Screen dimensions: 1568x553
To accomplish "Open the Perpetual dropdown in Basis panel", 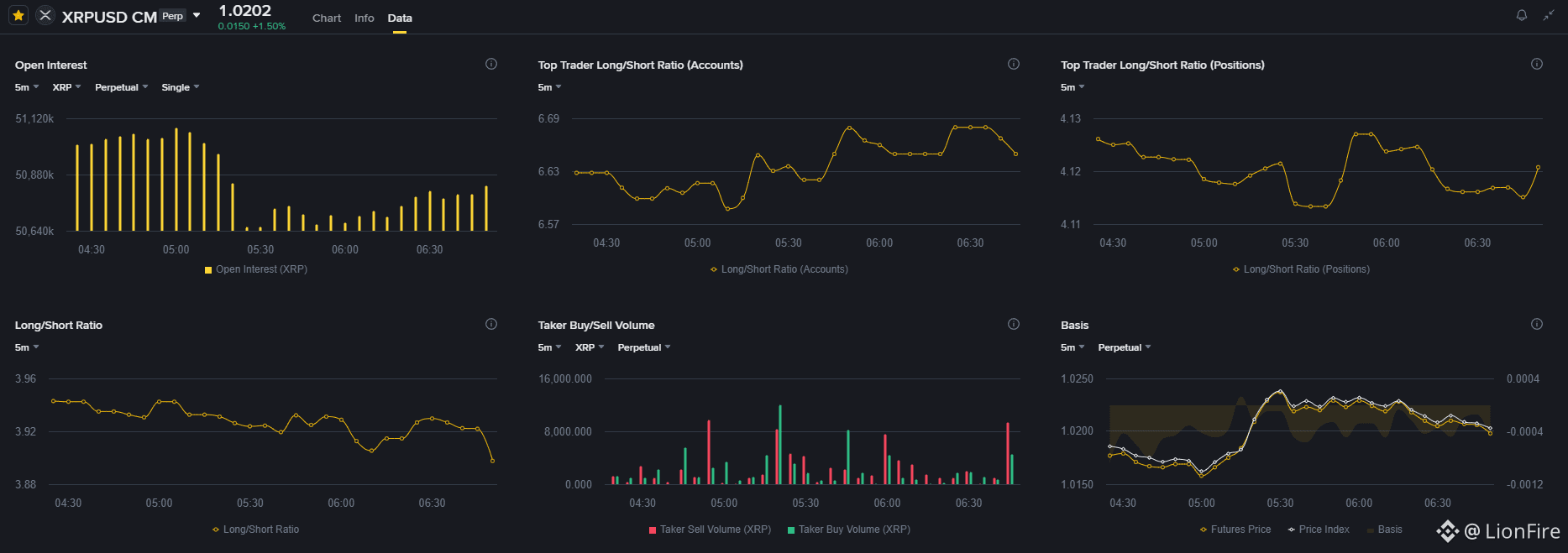I will tap(1125, 347).
